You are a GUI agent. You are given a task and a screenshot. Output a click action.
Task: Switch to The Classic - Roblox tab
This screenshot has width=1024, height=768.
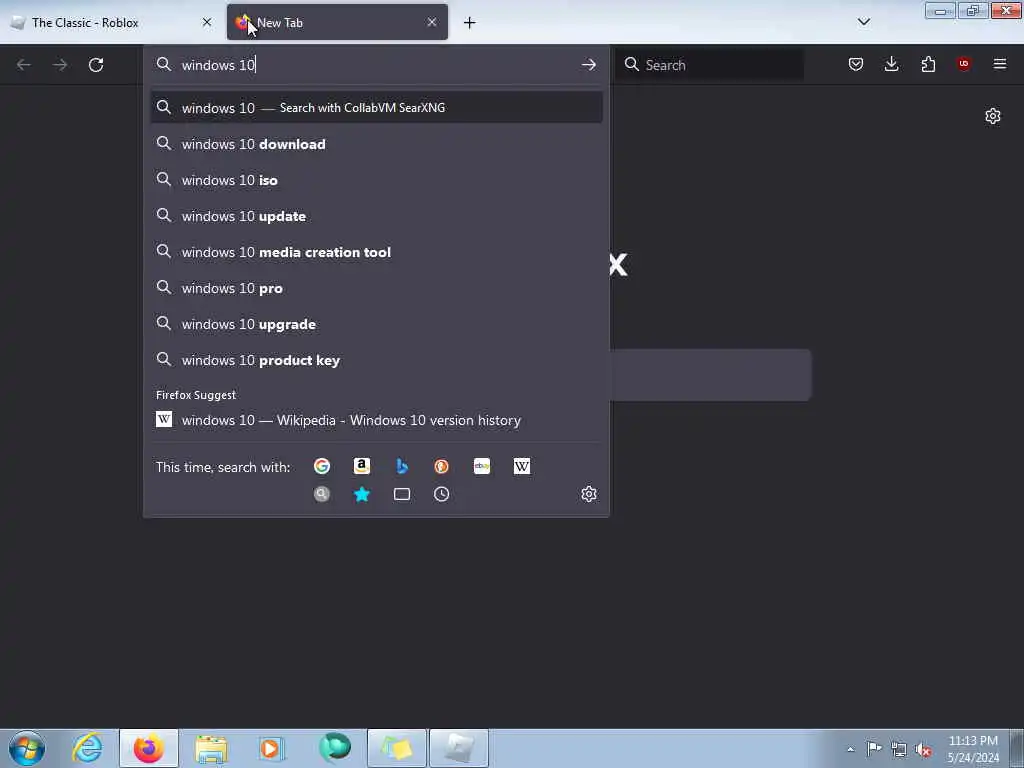(x=112, y=22)
